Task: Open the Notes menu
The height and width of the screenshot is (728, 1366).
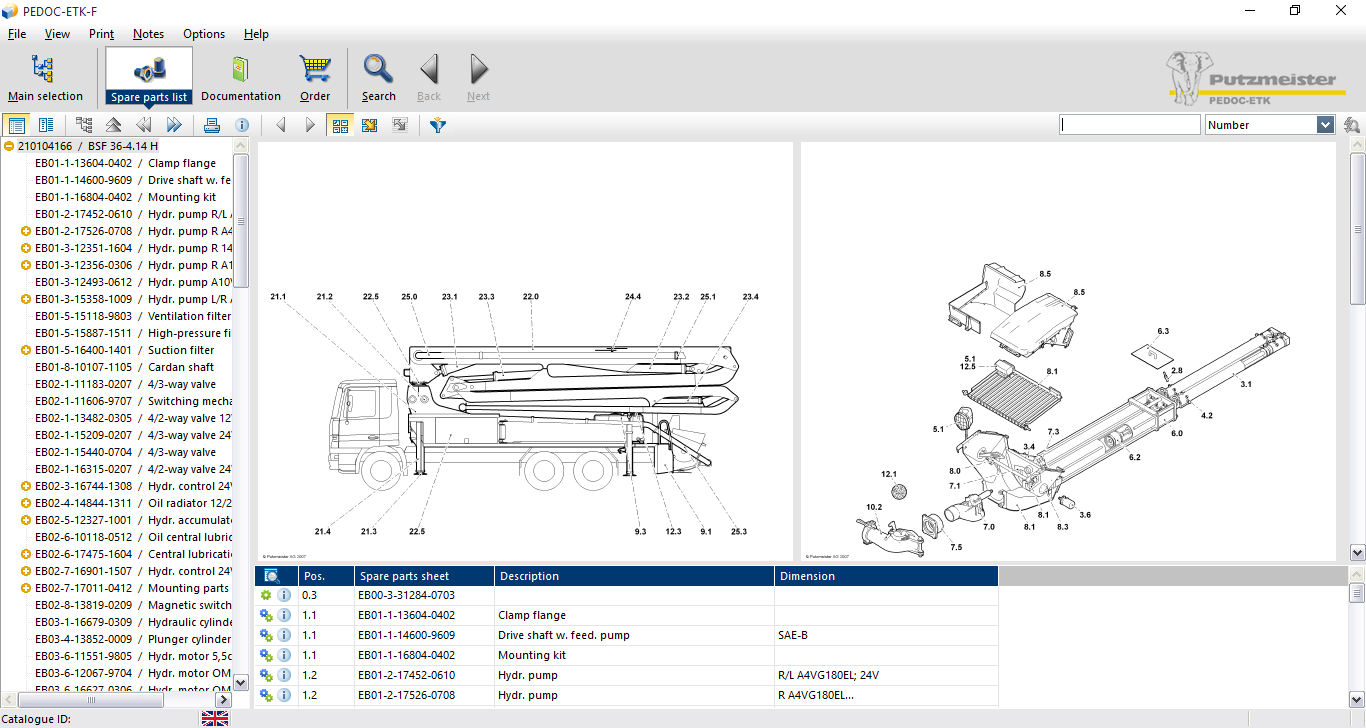Action: point(148,34)
